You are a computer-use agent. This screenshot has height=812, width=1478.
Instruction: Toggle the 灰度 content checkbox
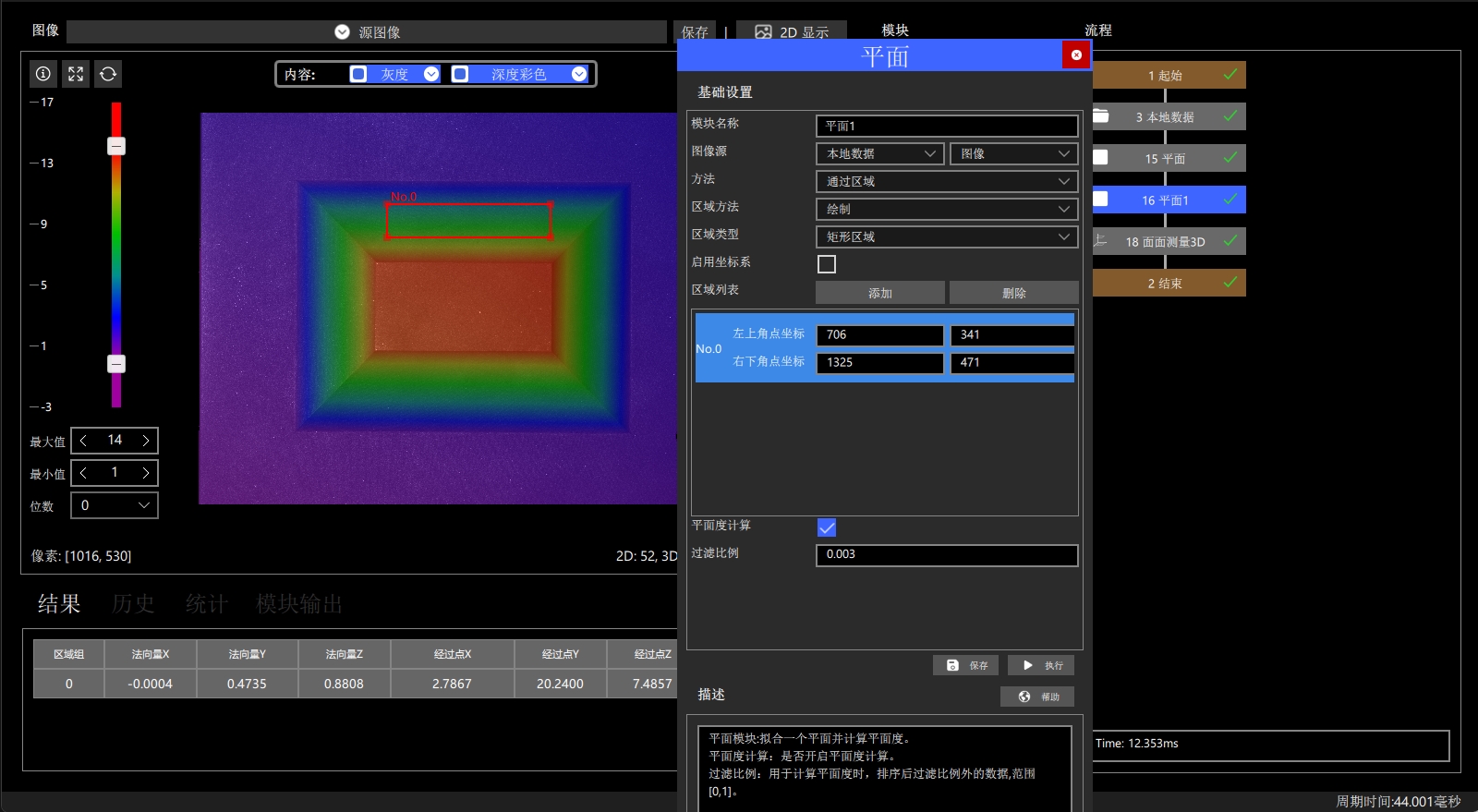(358, 74)
